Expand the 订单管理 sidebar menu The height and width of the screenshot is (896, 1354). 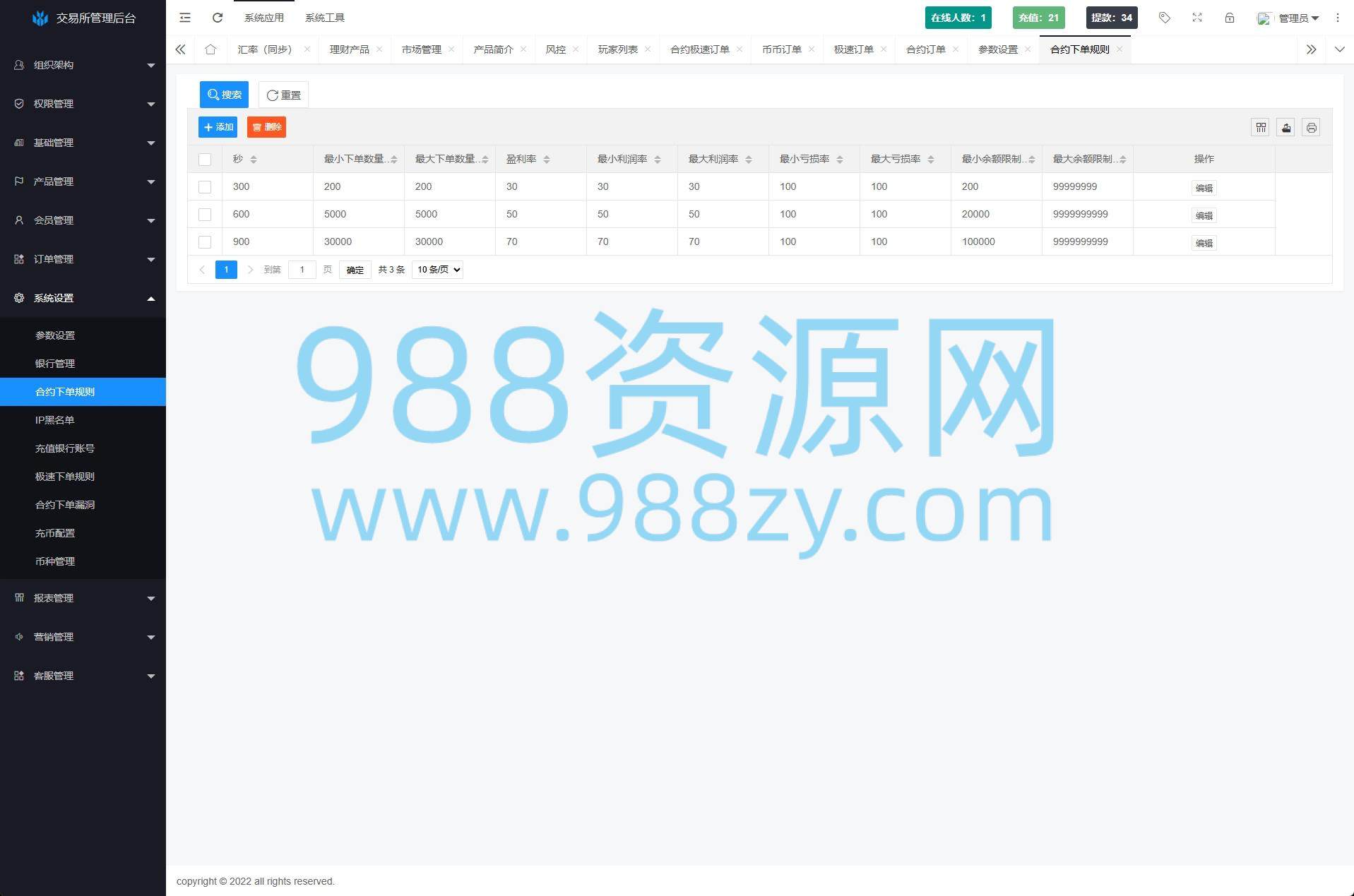click(83, 259)
